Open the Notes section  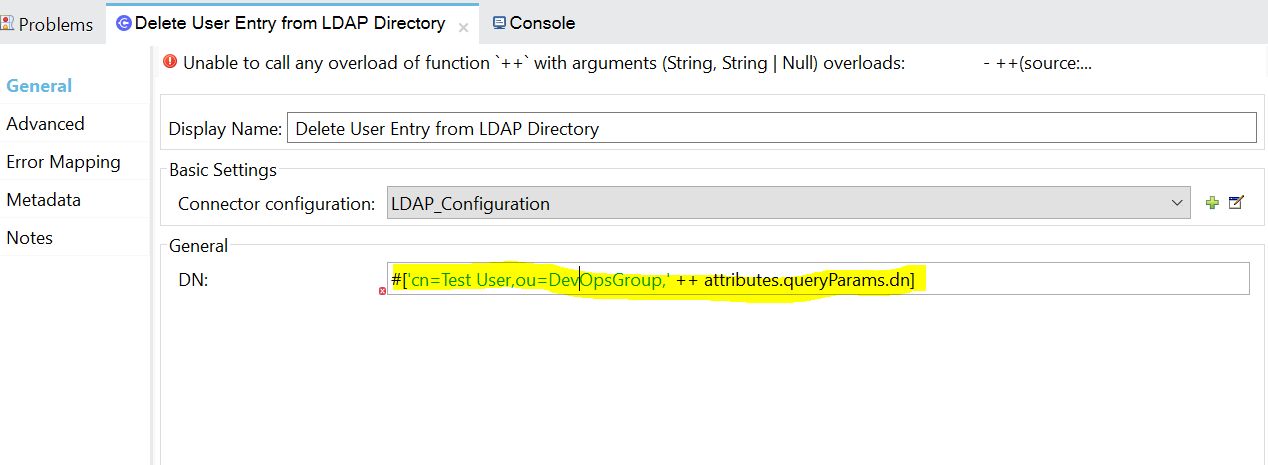tap(29, 238)
